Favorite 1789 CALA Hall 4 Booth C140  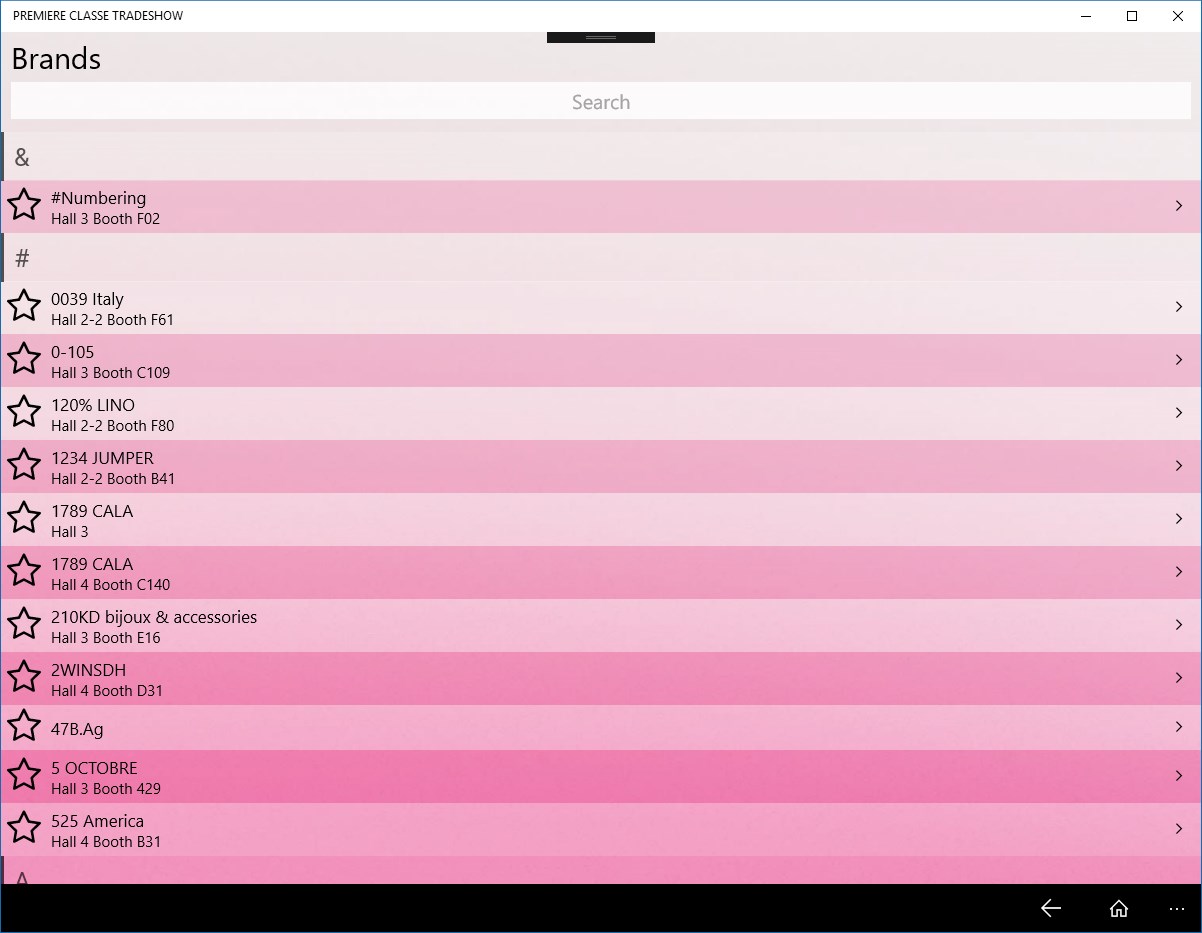coord(24,571)
